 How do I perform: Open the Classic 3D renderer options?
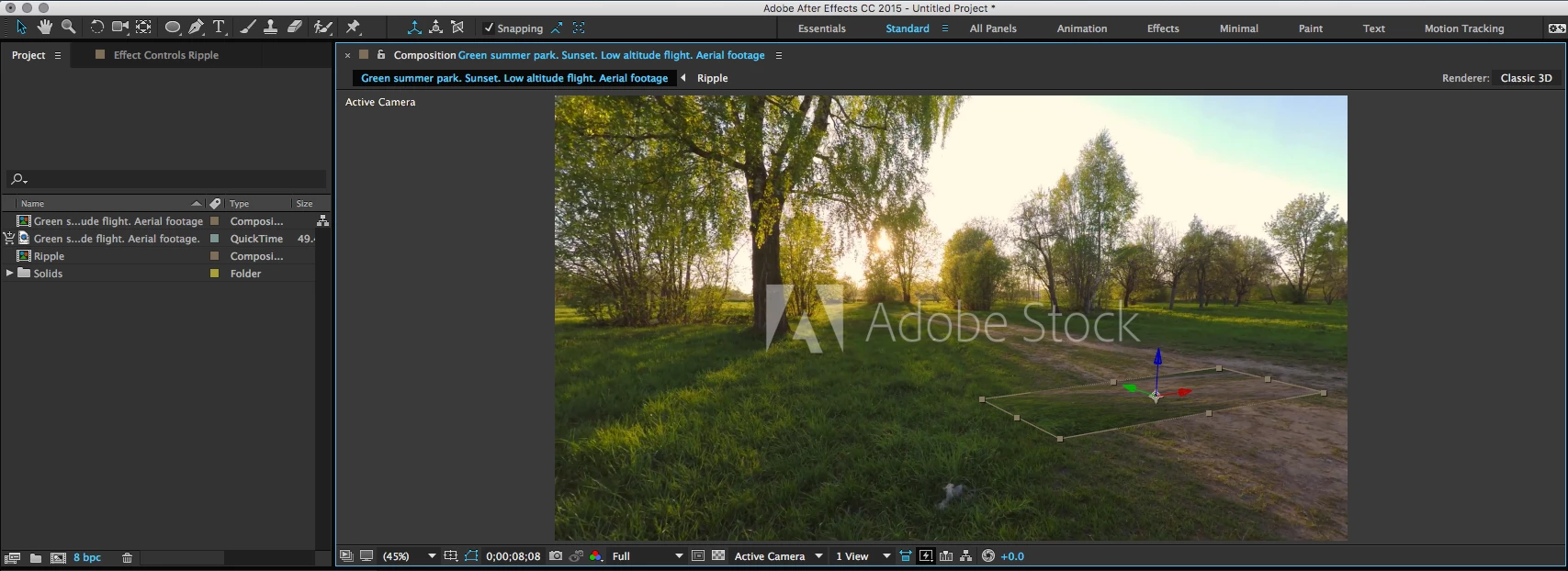click(x=1526, y=78)
